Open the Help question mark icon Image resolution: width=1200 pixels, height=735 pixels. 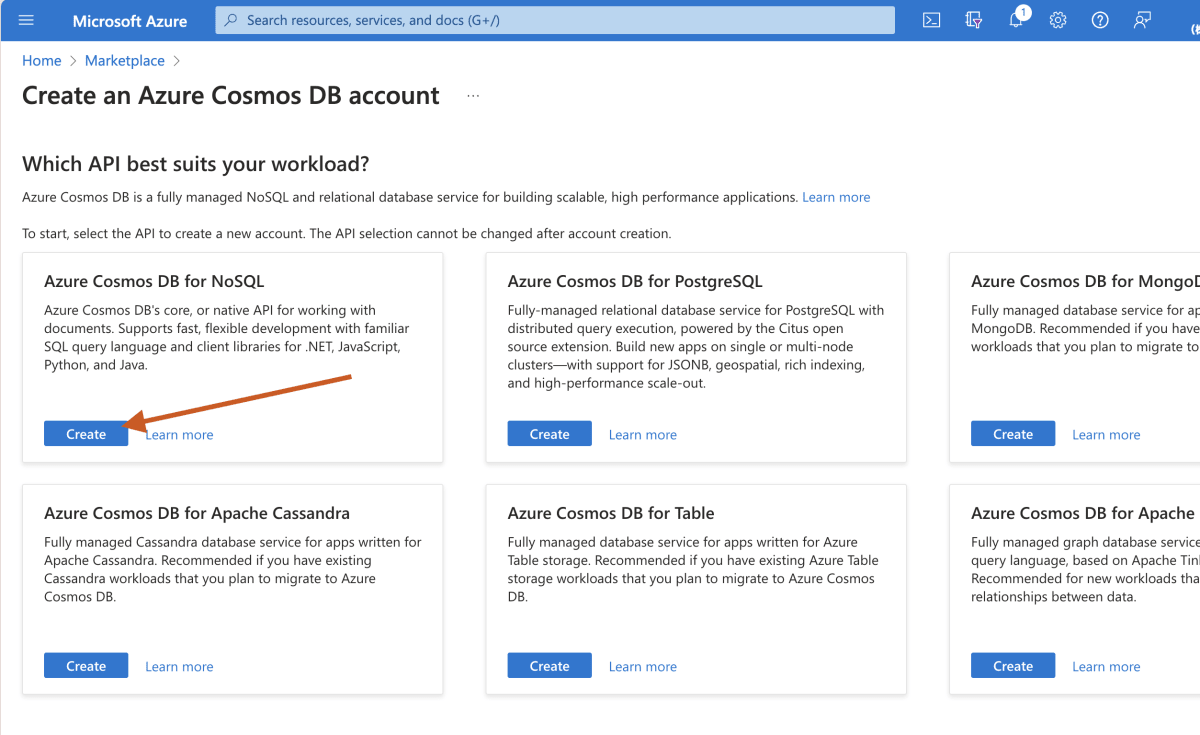point(1100,20)
